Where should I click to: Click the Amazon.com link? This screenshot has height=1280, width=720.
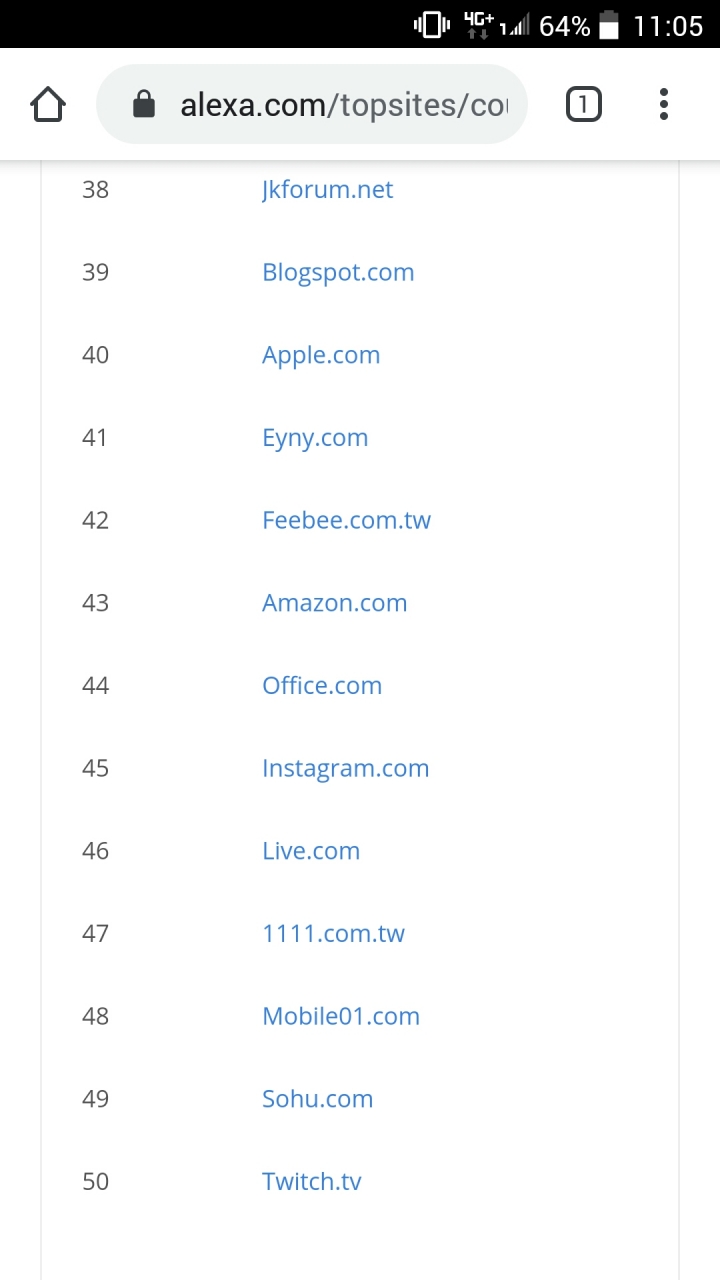(x=335, y=603)
